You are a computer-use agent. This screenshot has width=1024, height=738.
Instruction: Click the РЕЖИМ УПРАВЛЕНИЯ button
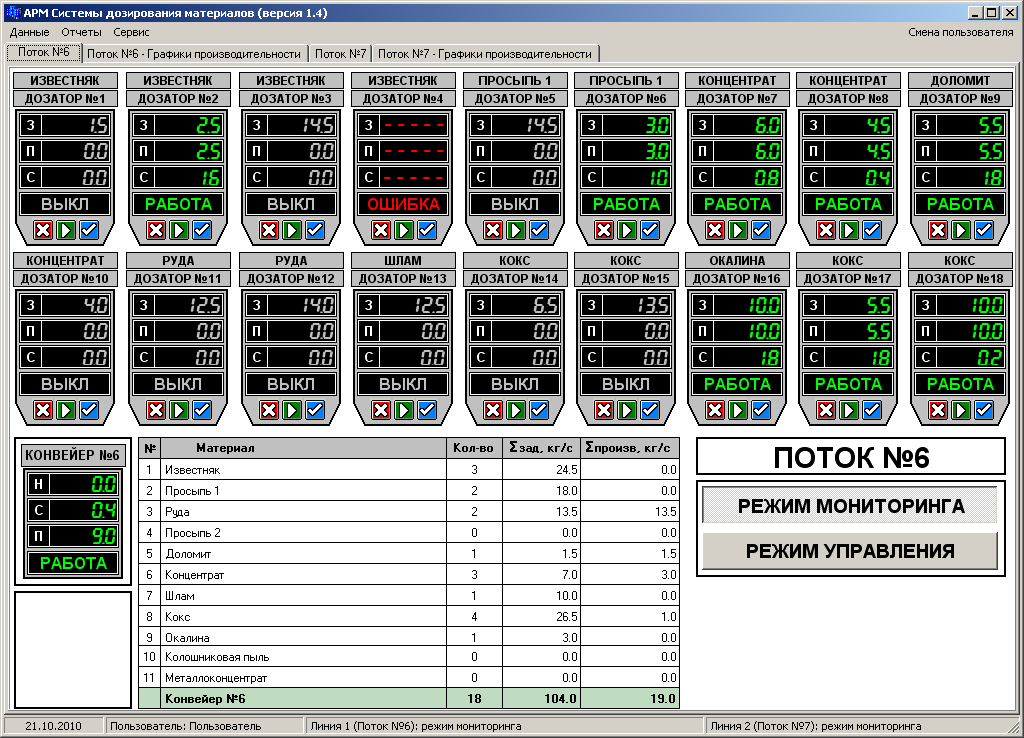click(x=850, y=551)
